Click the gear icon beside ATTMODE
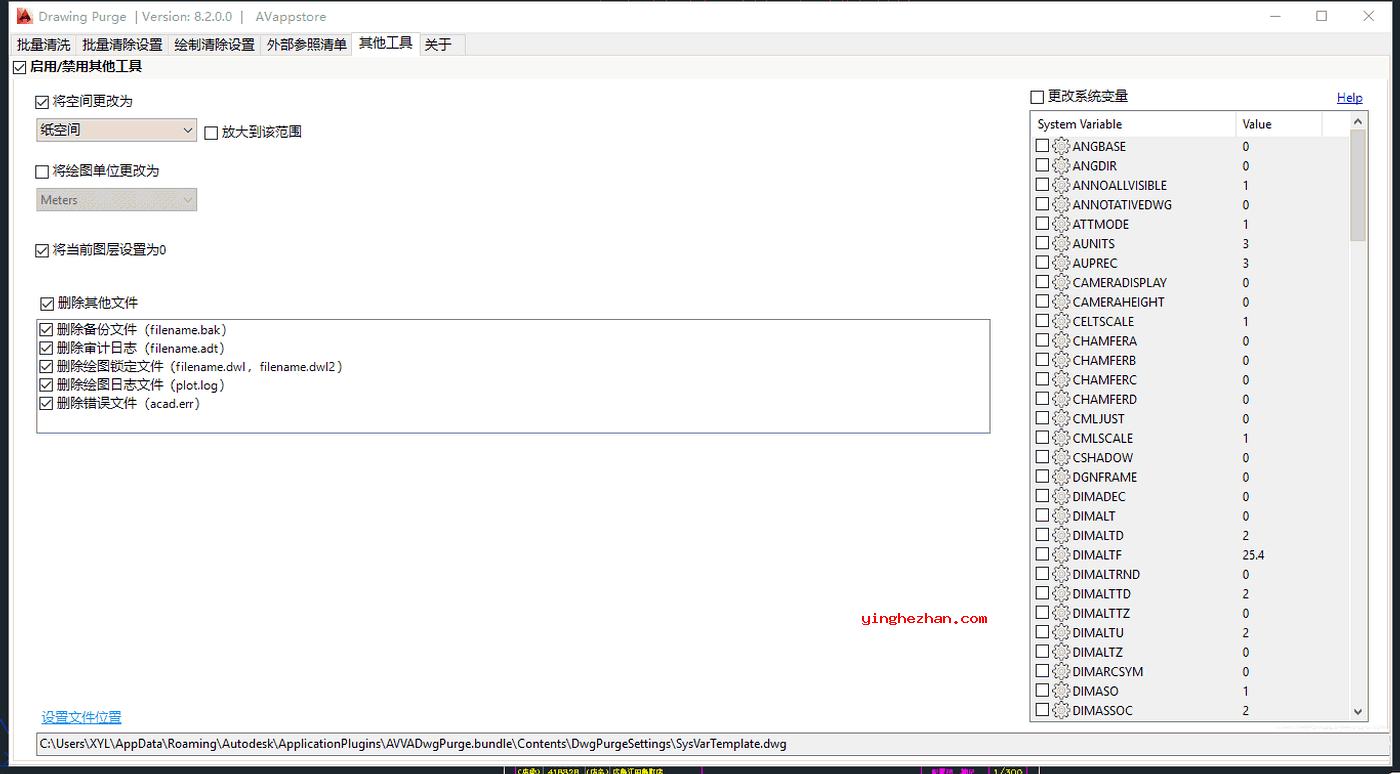The height and width of the screenshot is (774, 1400). coord(1061,224)
